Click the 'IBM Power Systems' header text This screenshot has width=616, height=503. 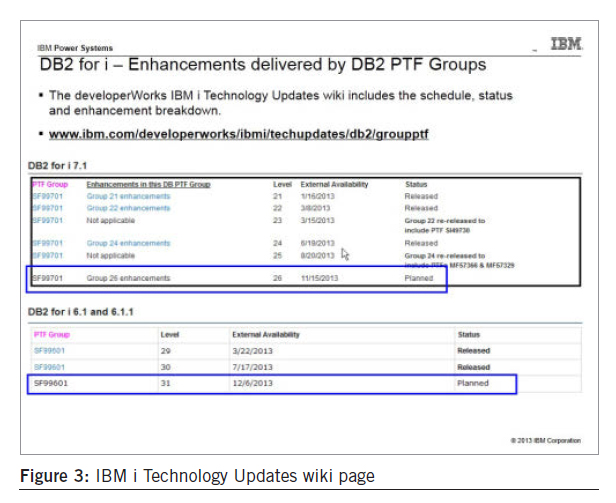pos(75,48)
